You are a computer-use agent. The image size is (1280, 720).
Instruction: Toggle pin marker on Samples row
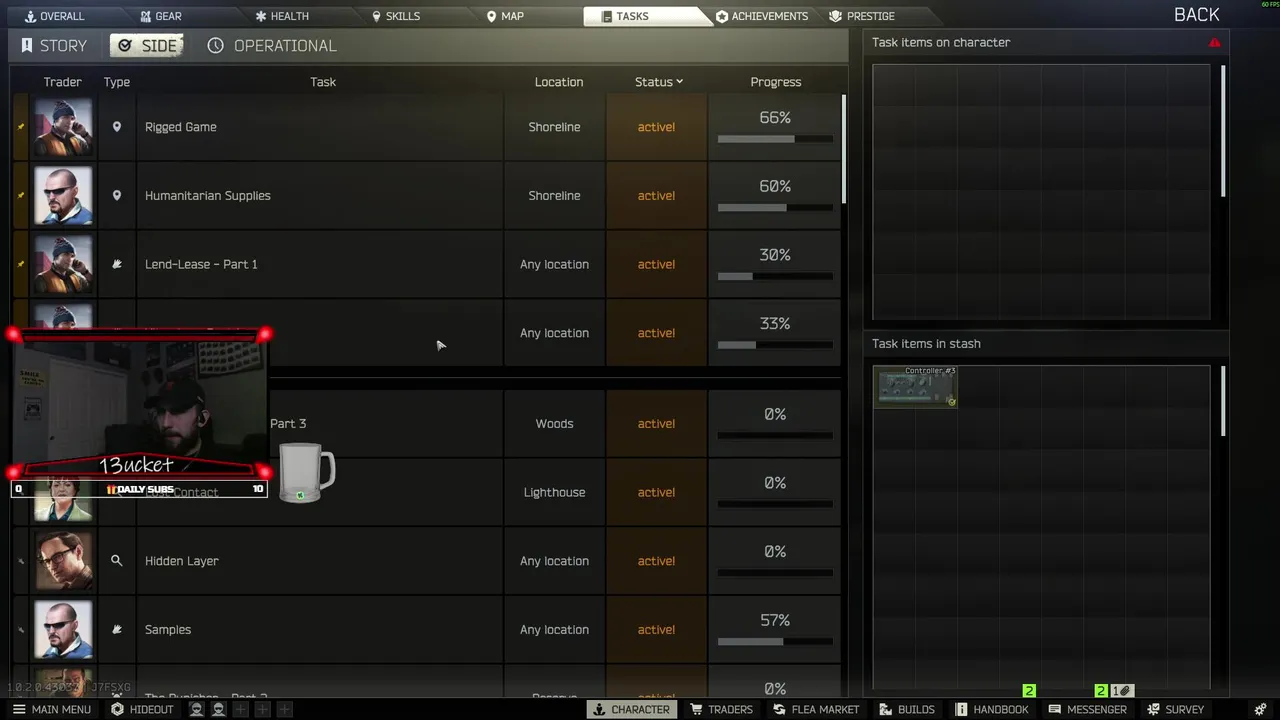(x=21, y=630)
